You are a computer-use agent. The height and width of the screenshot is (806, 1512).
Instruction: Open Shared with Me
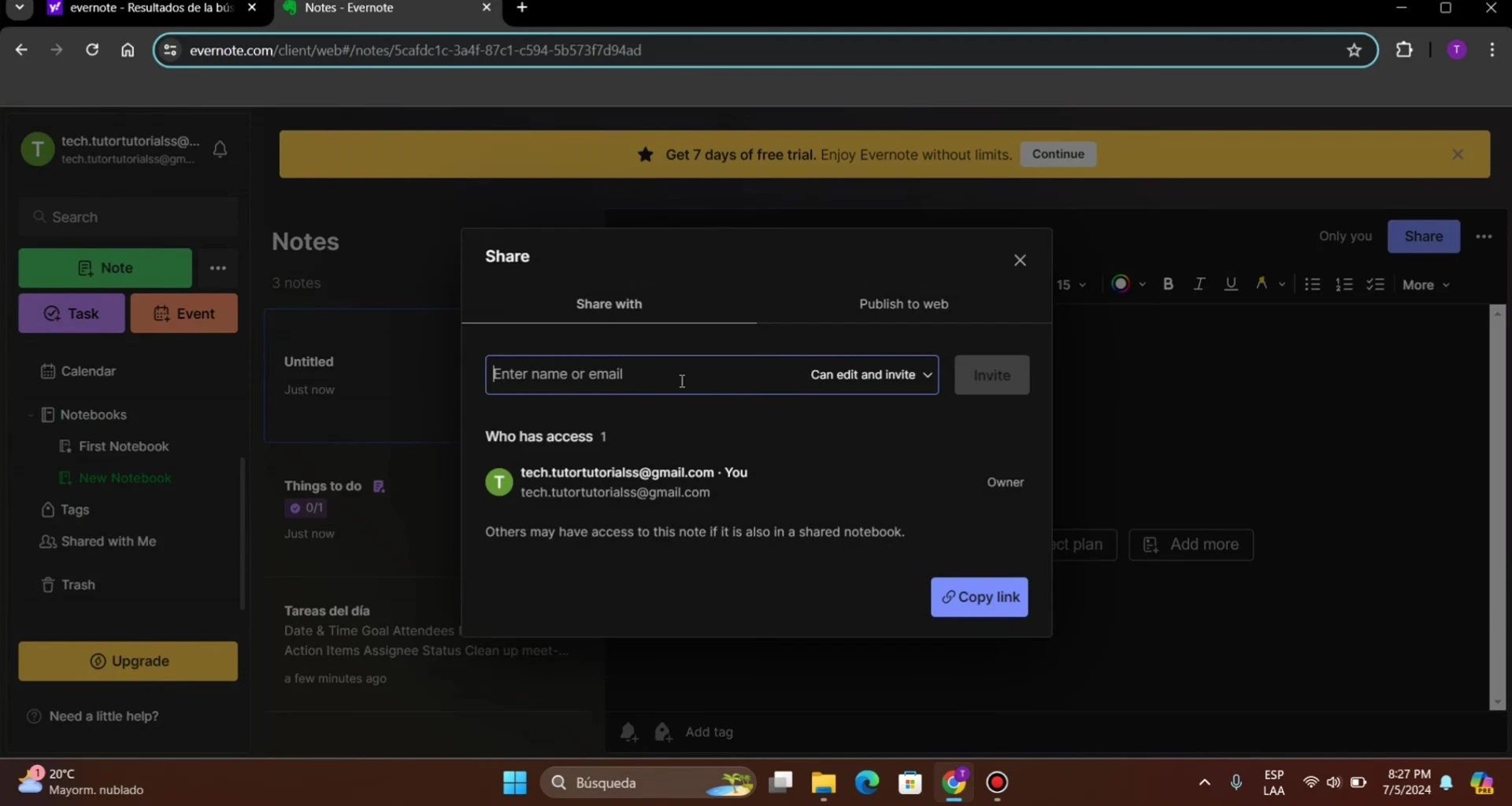[x=98, y=542]
